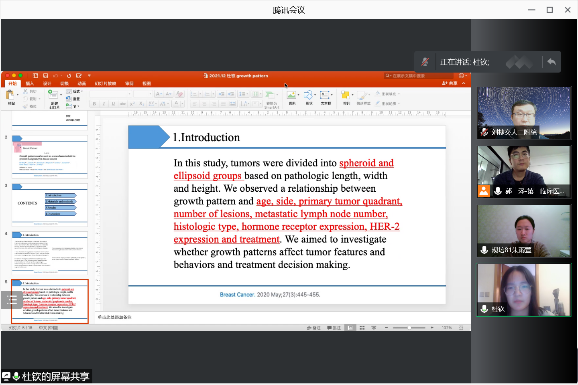Click the notes area below the slide
The width and height of the screenshot is (578, 385).
283,317
